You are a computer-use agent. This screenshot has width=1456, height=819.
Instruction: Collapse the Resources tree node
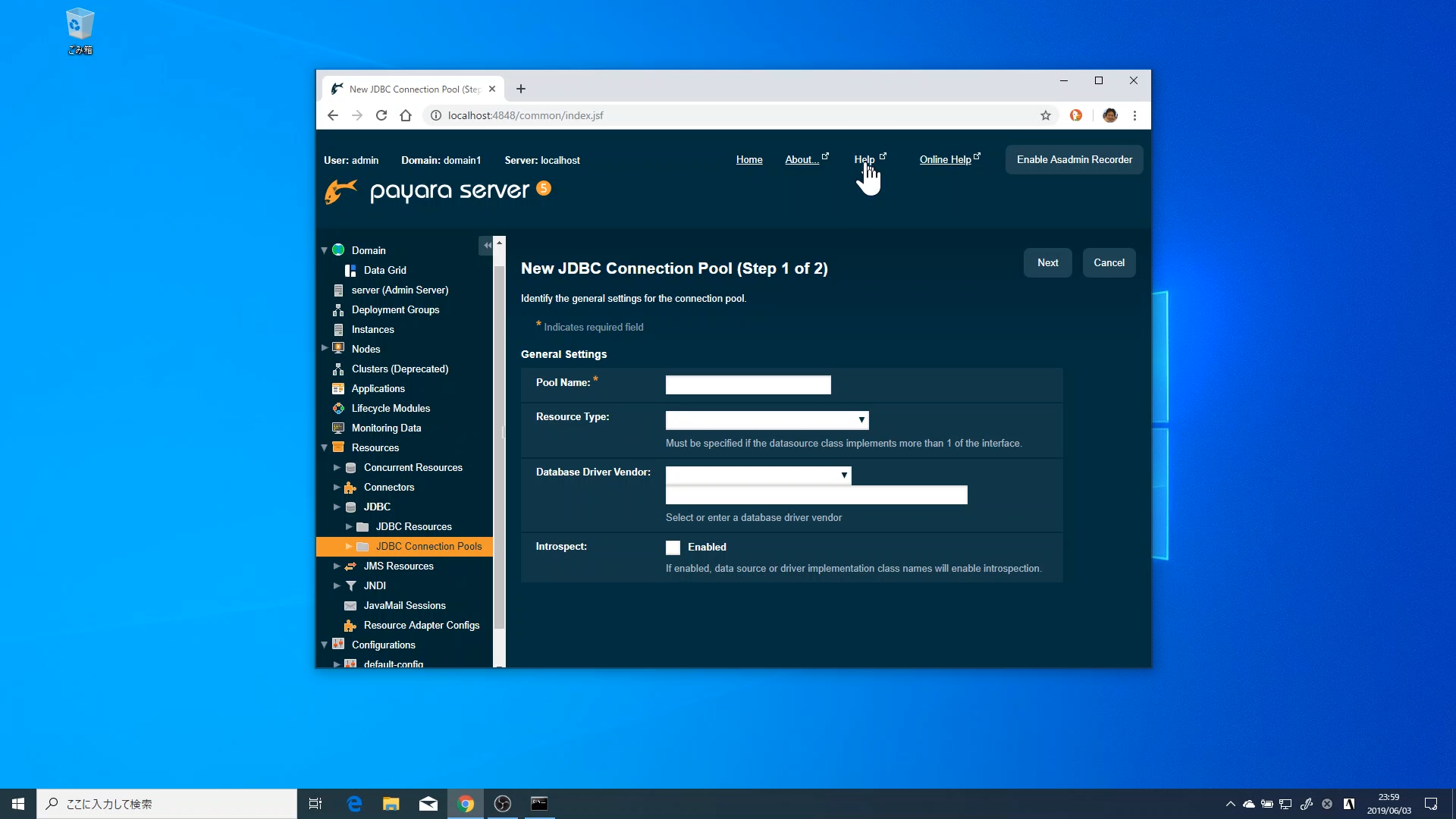[325, 448]
